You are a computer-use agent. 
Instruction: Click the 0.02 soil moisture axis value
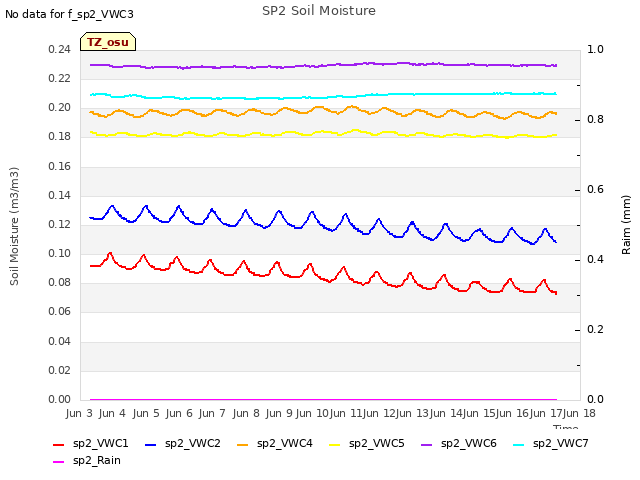(60, 371)
